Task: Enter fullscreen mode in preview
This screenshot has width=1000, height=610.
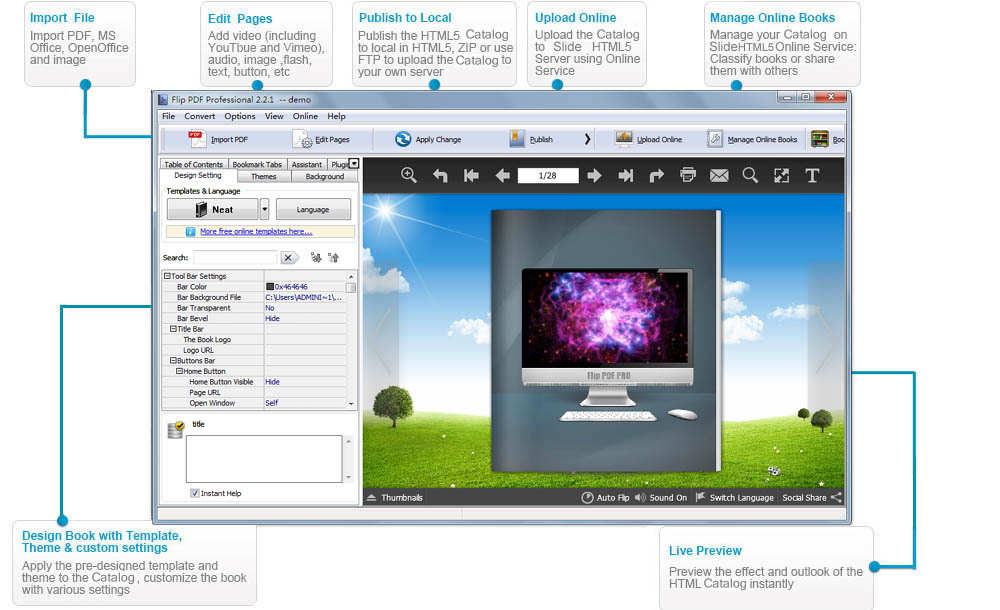Action: pyautogui.click(x=781, y=176)
